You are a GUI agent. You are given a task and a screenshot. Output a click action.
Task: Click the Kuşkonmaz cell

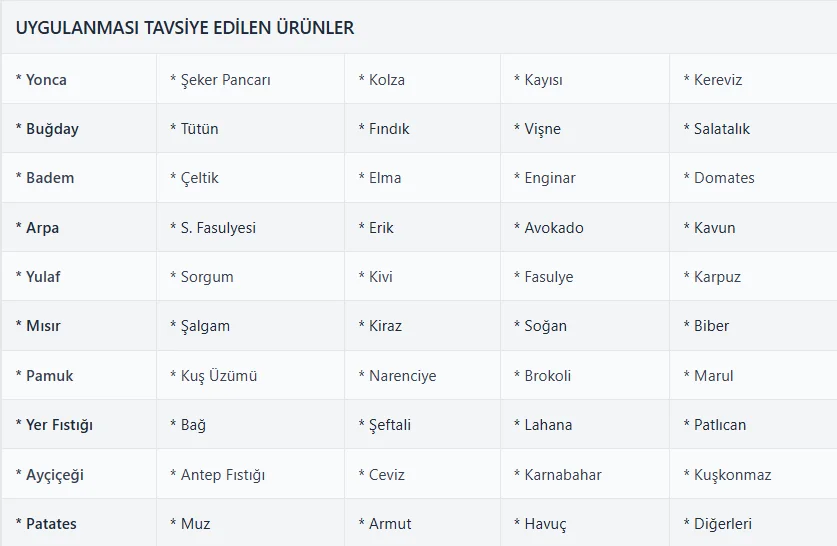coord(753,474)
